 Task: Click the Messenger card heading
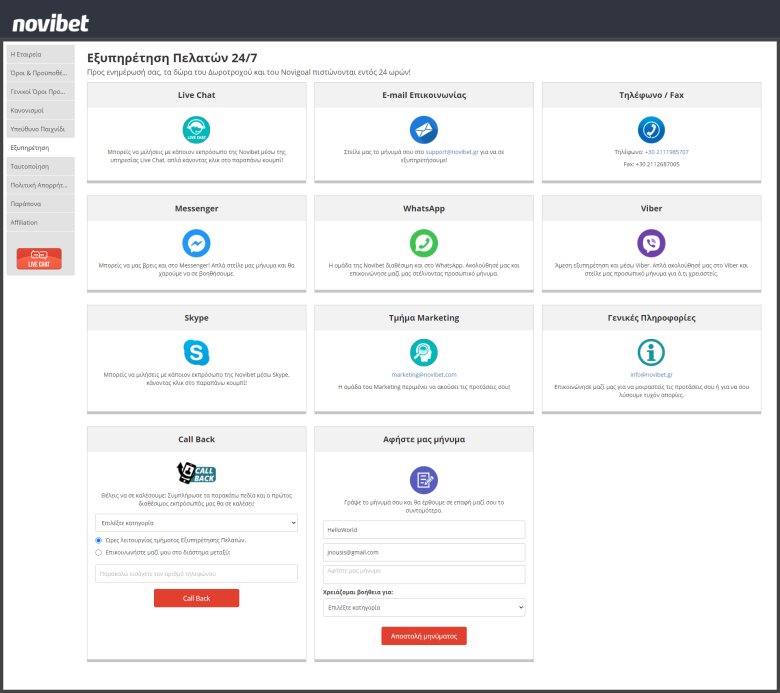point(196,208)
